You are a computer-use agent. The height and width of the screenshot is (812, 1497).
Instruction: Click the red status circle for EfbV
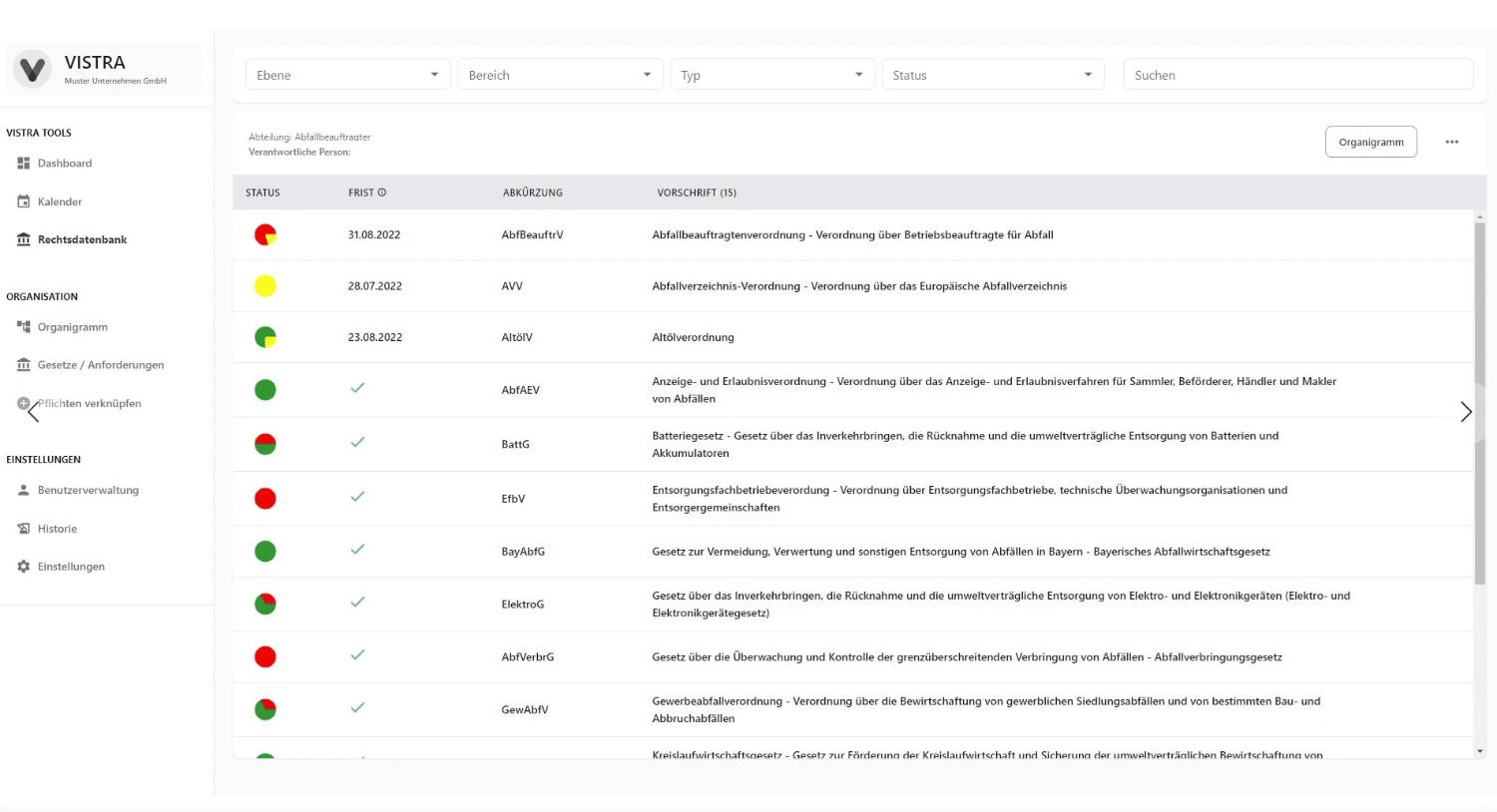click(x=265, y=498)
